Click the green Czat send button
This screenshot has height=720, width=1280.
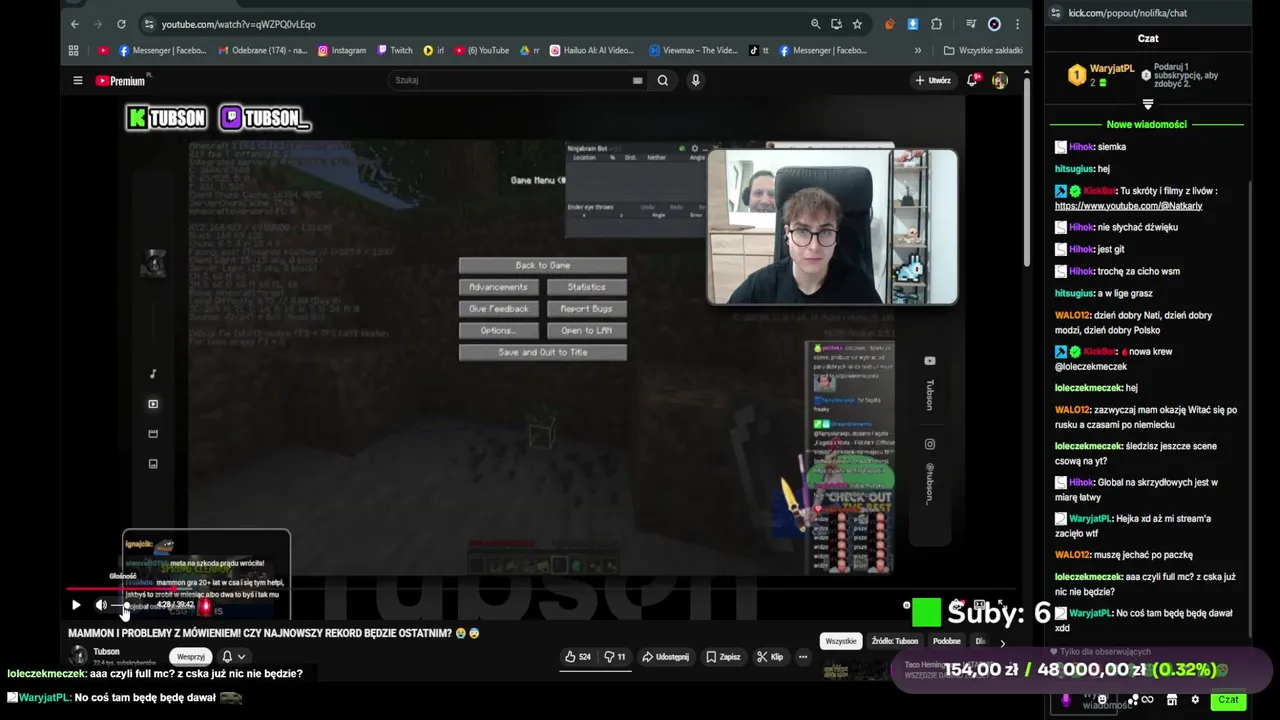click(x=1228, y=700)
